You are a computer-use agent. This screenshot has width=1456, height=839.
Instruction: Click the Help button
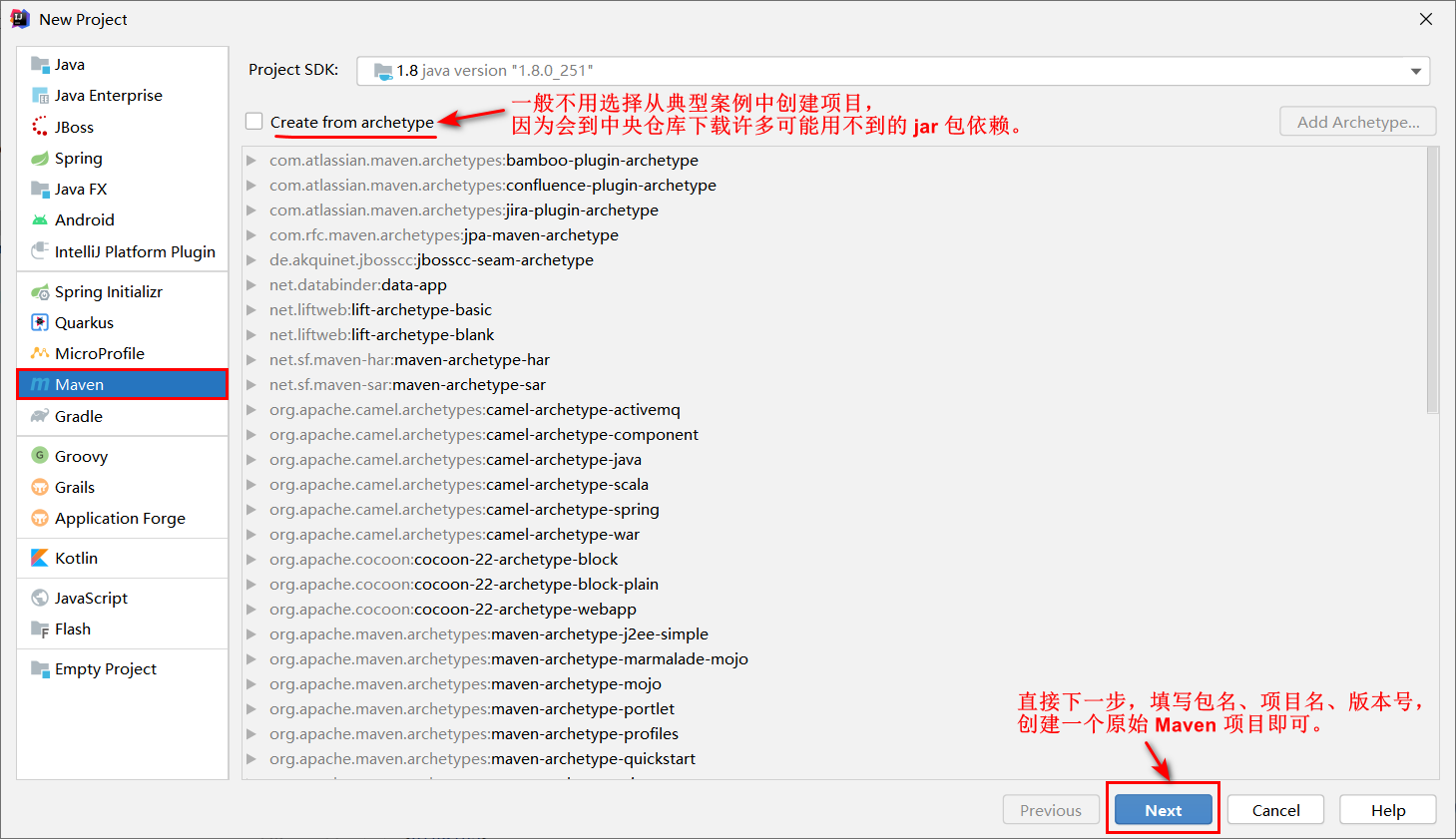tap(1388, 810)
